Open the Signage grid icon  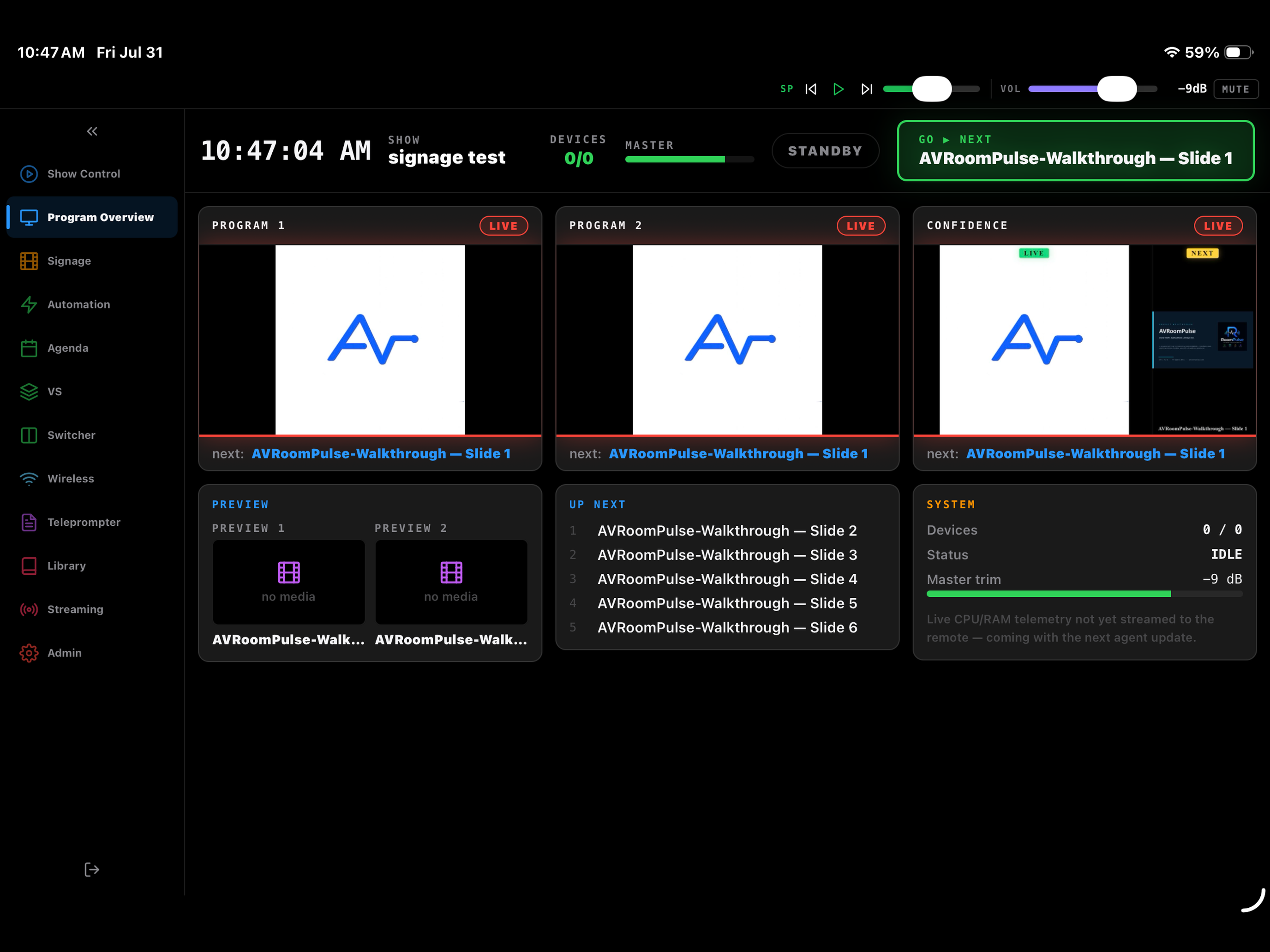[x=29, y=261]
